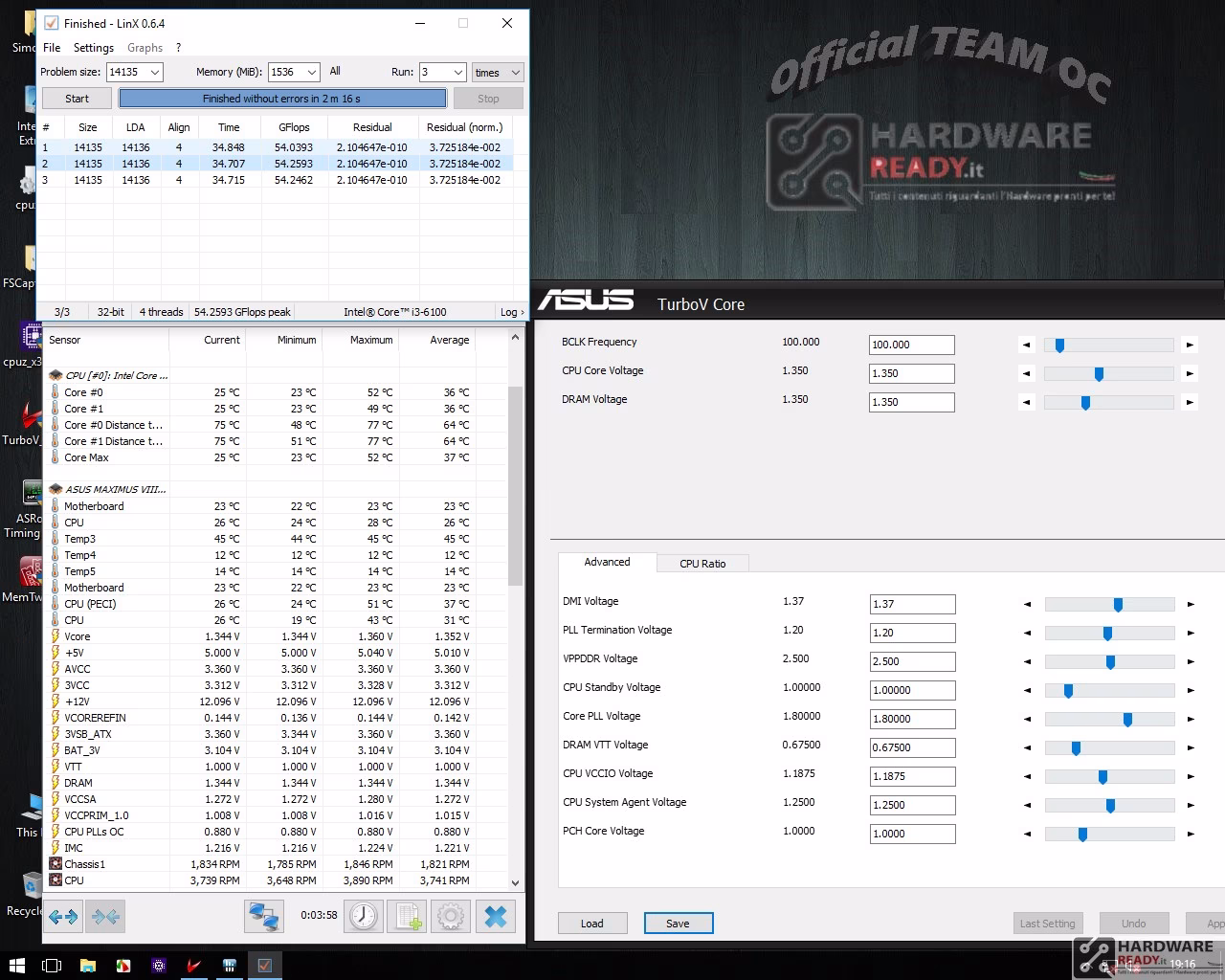Increase DRAM Voltage with right arrow
Viewport: 1225px width, 980px height.
[x=1190, y=402]
